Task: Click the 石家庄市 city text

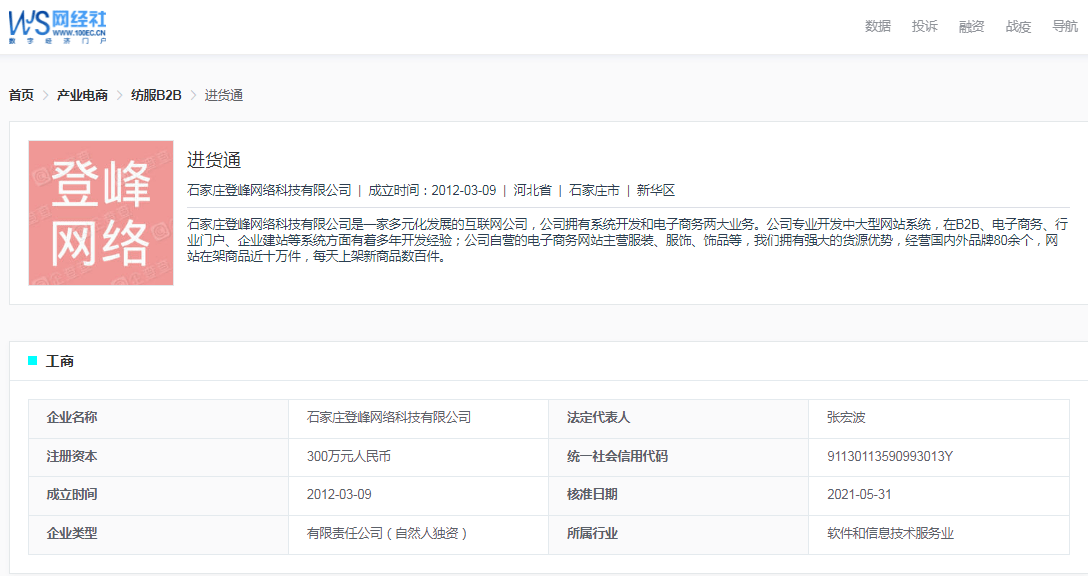Action: (594, 190)
